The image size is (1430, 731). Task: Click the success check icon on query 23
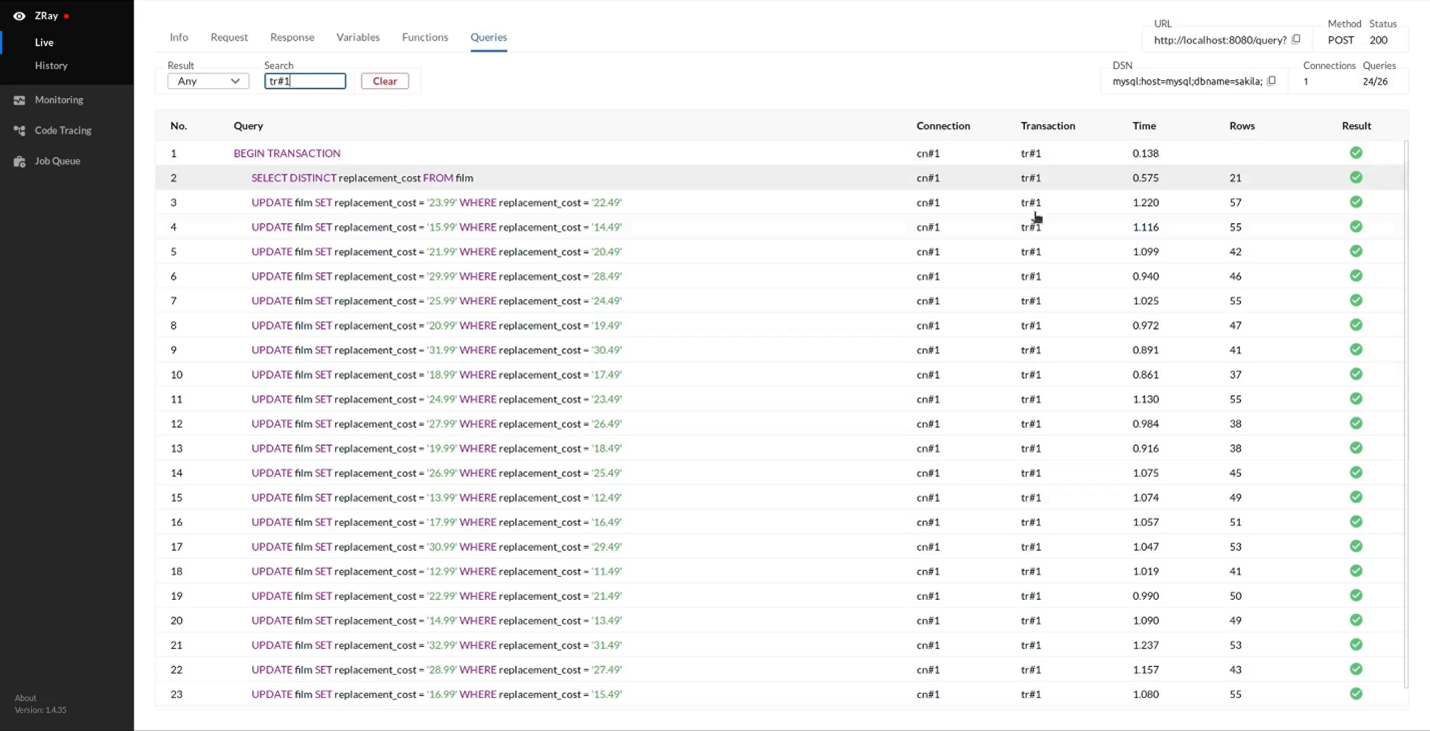(1356, 693)
